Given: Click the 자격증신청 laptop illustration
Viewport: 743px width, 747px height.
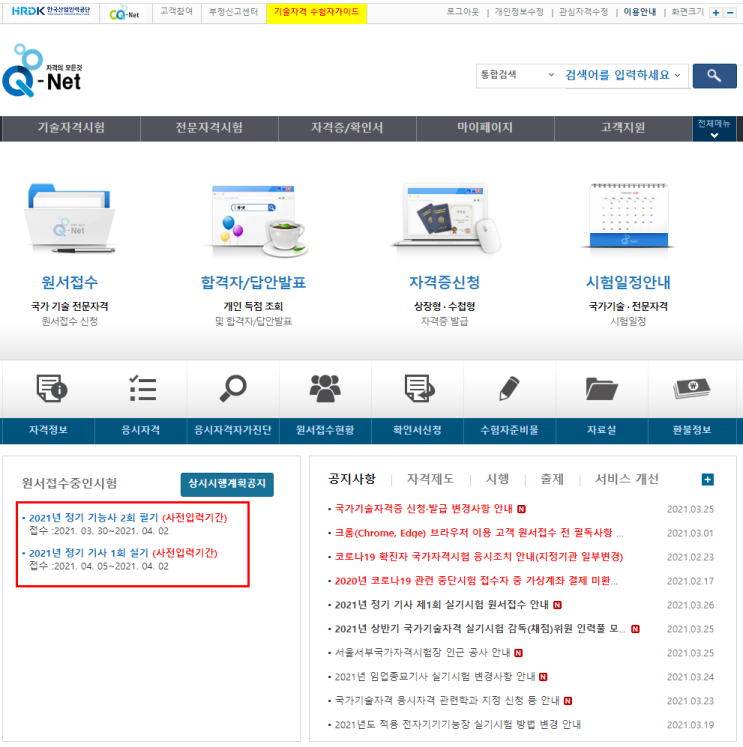Looking at the screenshot, I should (x=445, y=218).
